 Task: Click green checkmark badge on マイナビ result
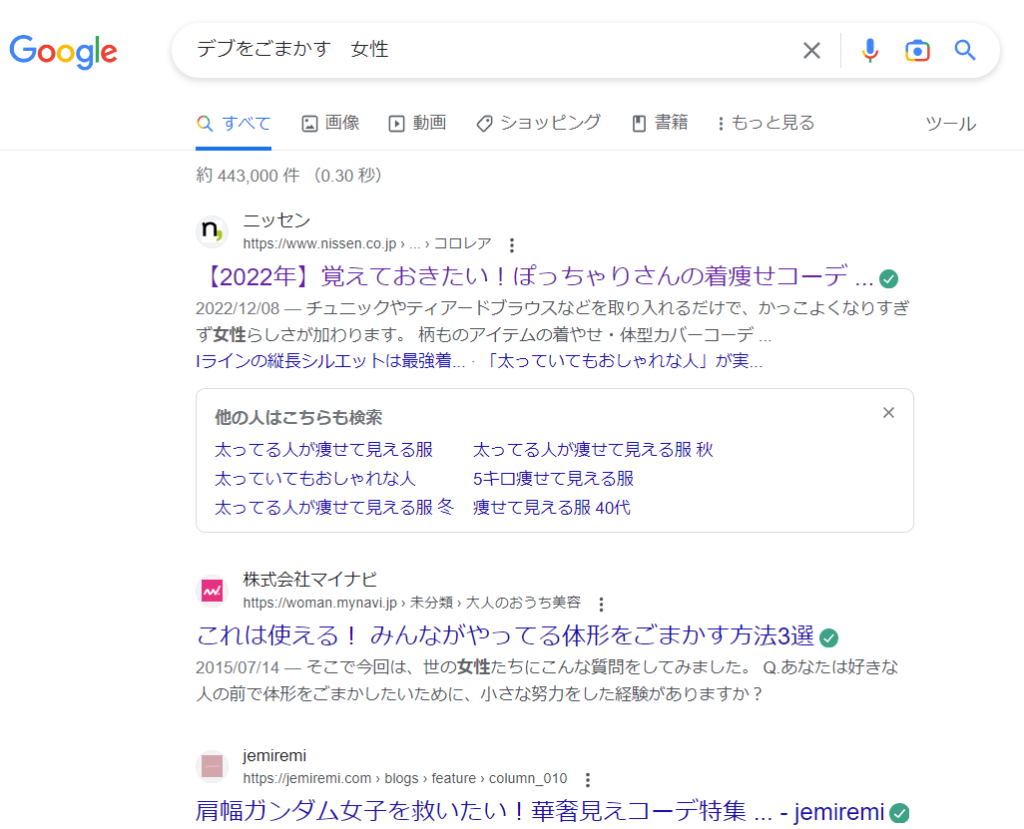point(829,638)
